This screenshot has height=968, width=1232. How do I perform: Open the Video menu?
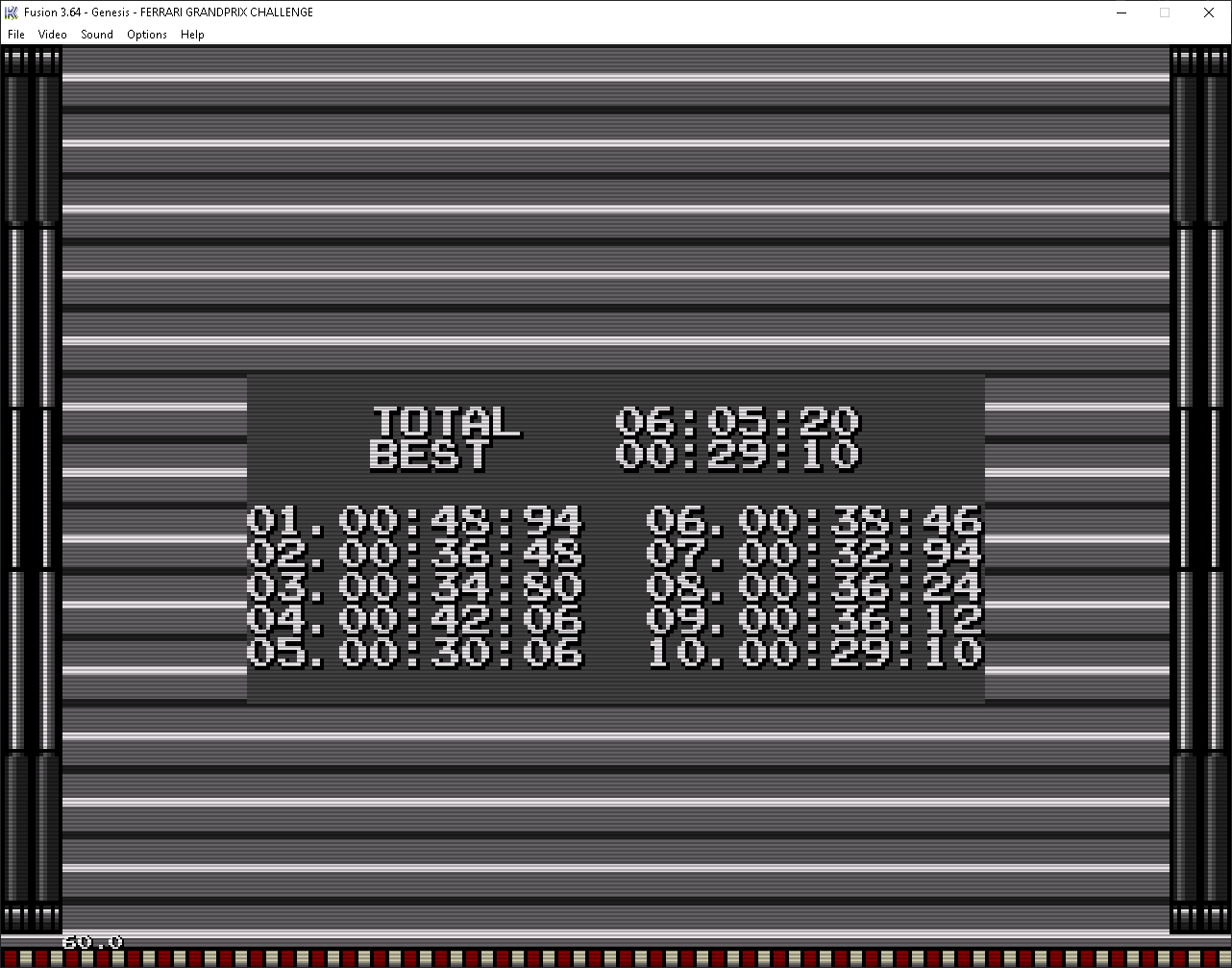coord(52,35)
